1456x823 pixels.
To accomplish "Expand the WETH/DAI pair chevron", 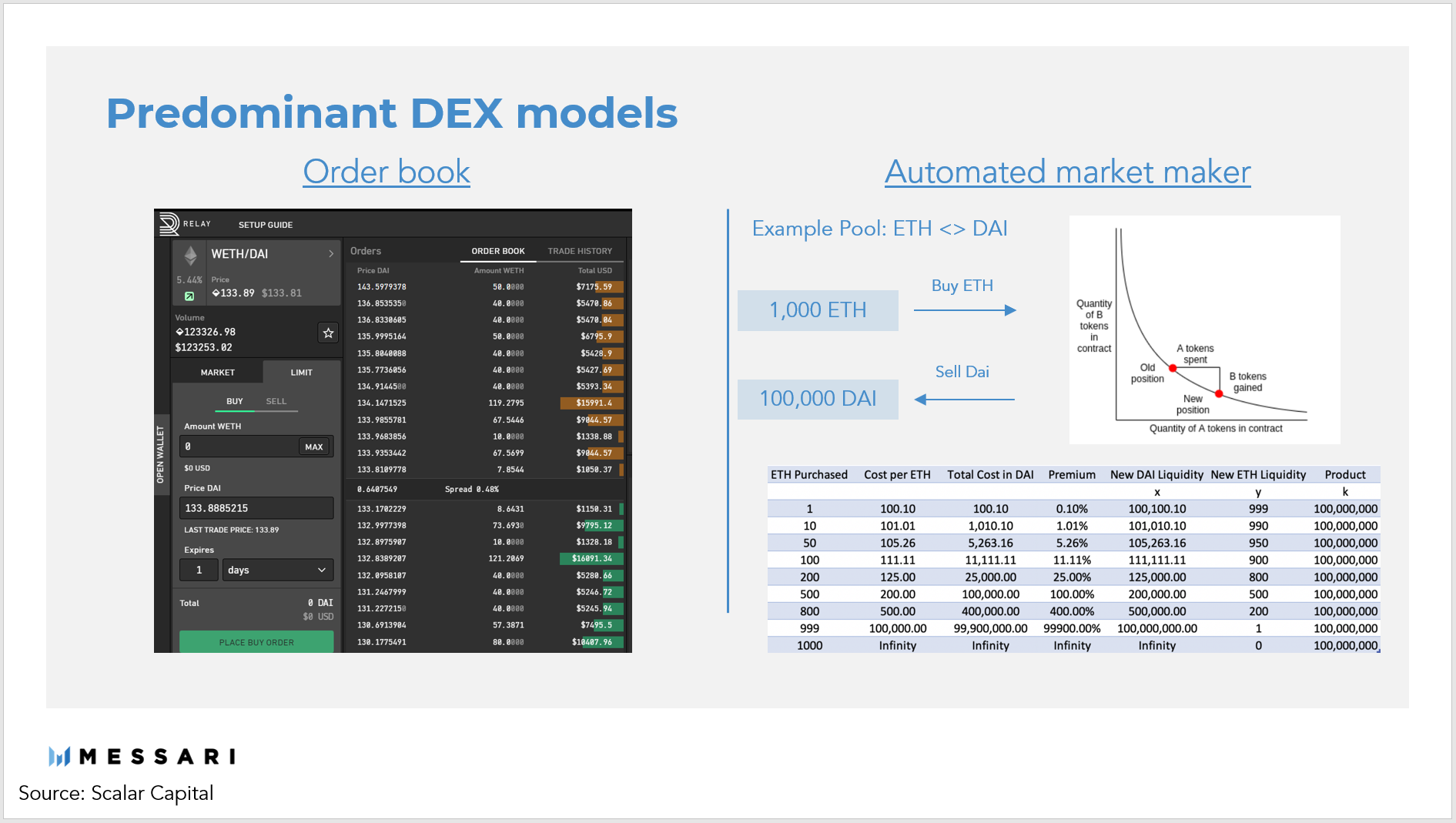I will 331,254.
